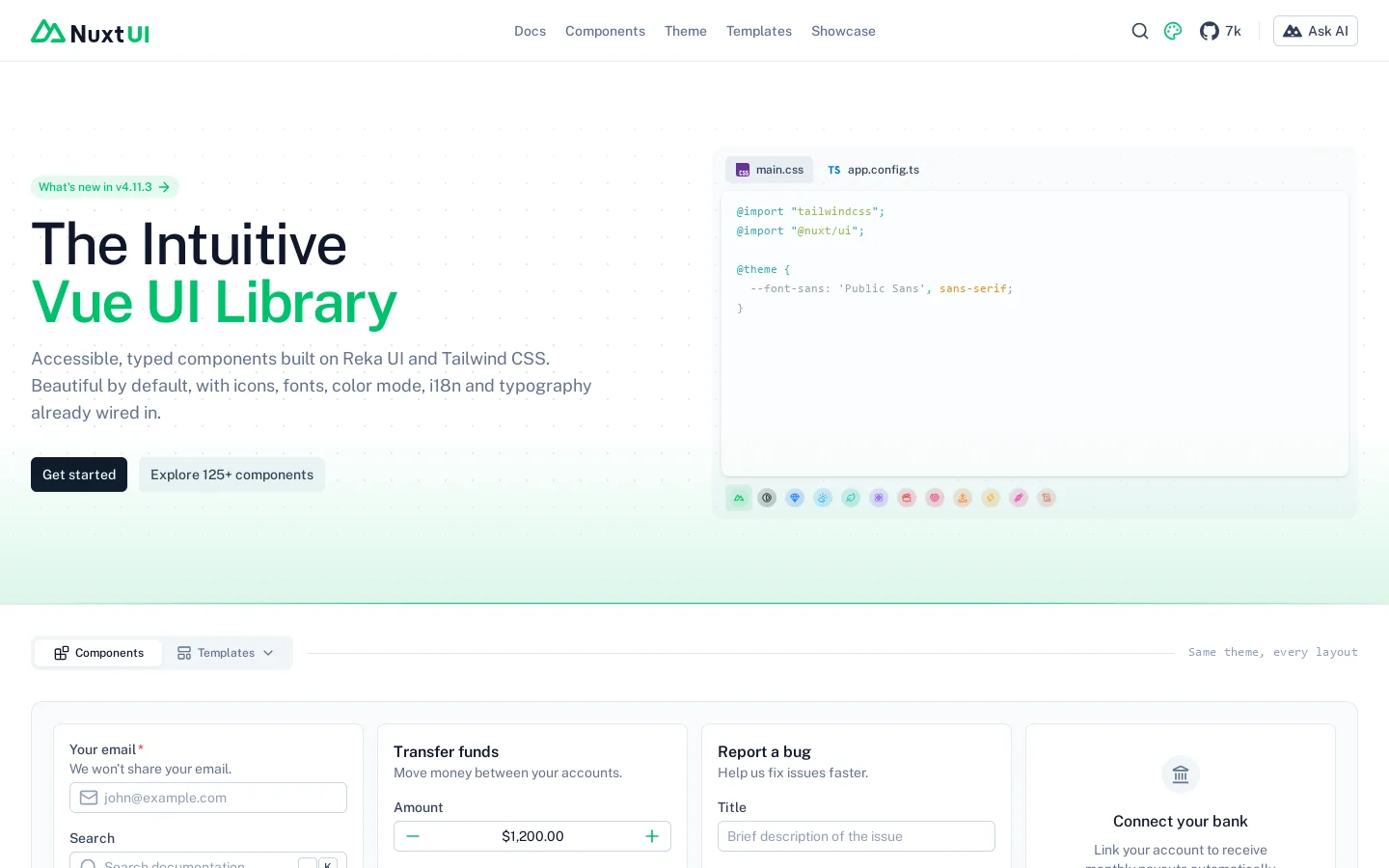Viewport: 1389px width, 868px height.
Task: Decrease the transfer amount with minus
Action: [413, 836]
